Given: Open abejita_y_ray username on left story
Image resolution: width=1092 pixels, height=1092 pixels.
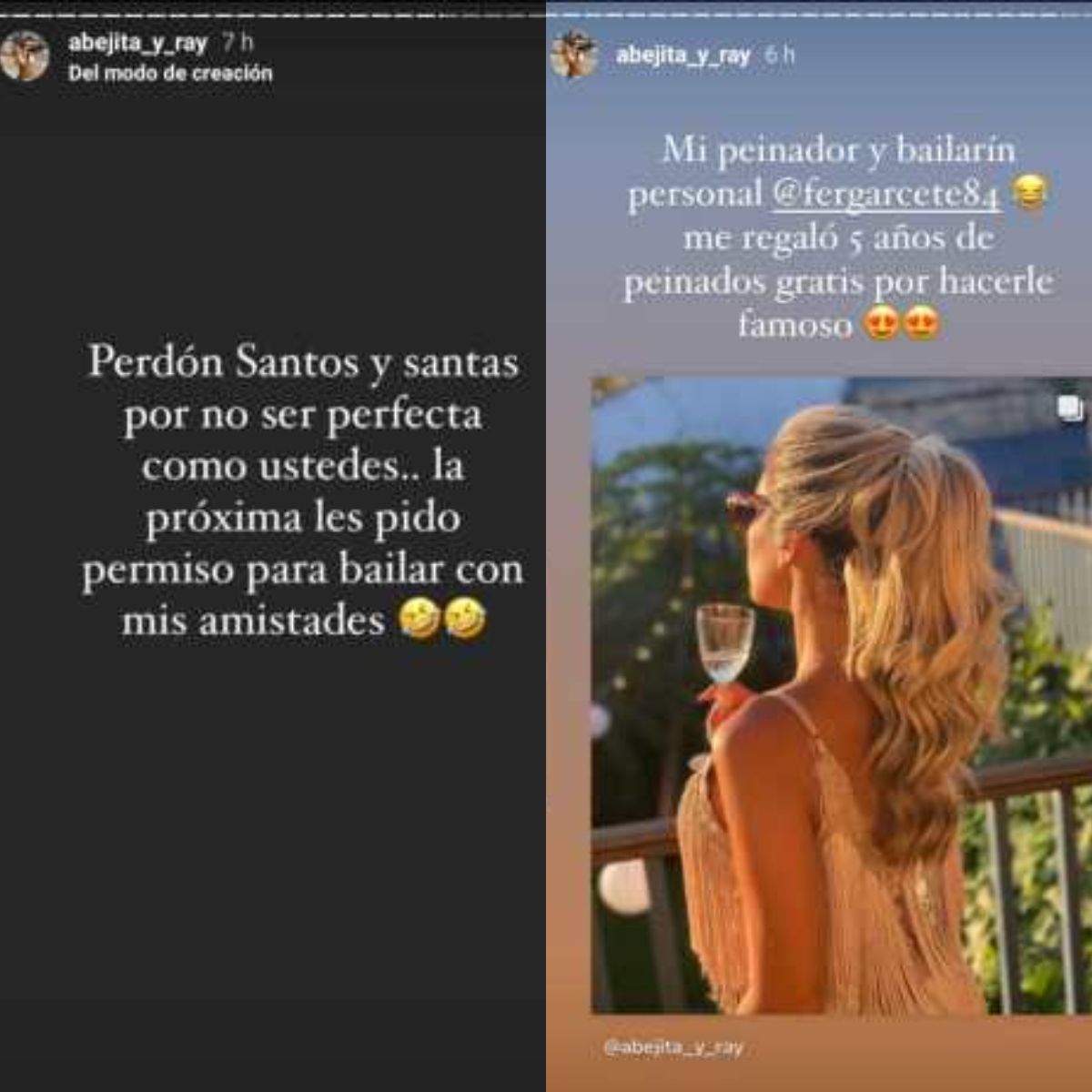Looking at the screenshot, I should pyautogui.click(x=137, y=43).
